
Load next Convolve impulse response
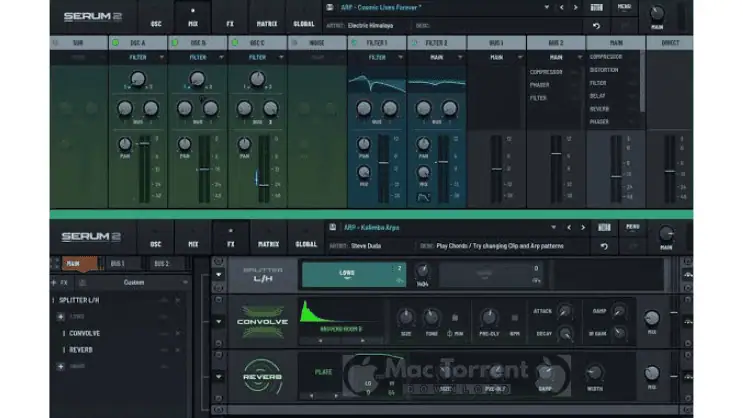click(x=362, y=340)
